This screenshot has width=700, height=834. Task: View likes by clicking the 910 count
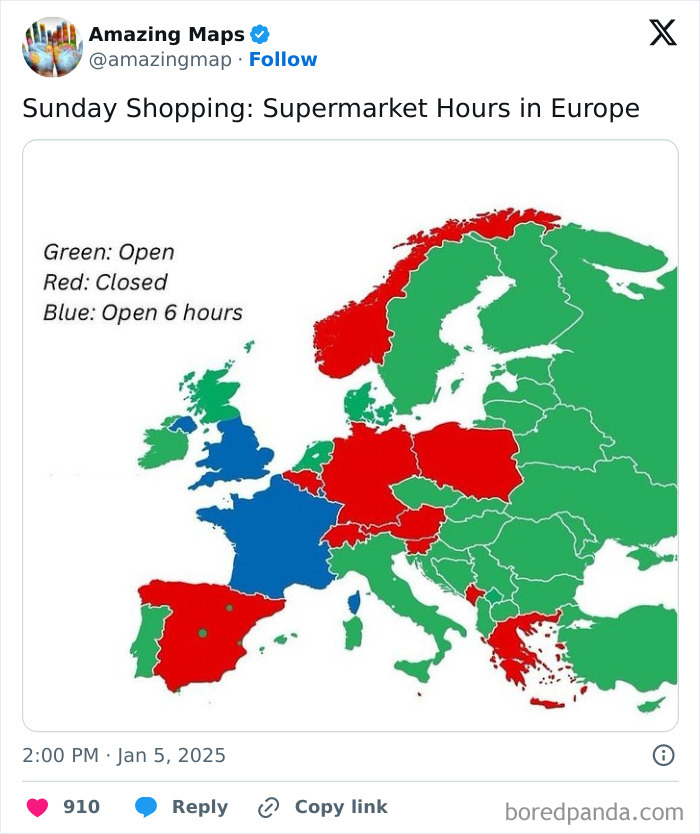[x=79, y=807]
